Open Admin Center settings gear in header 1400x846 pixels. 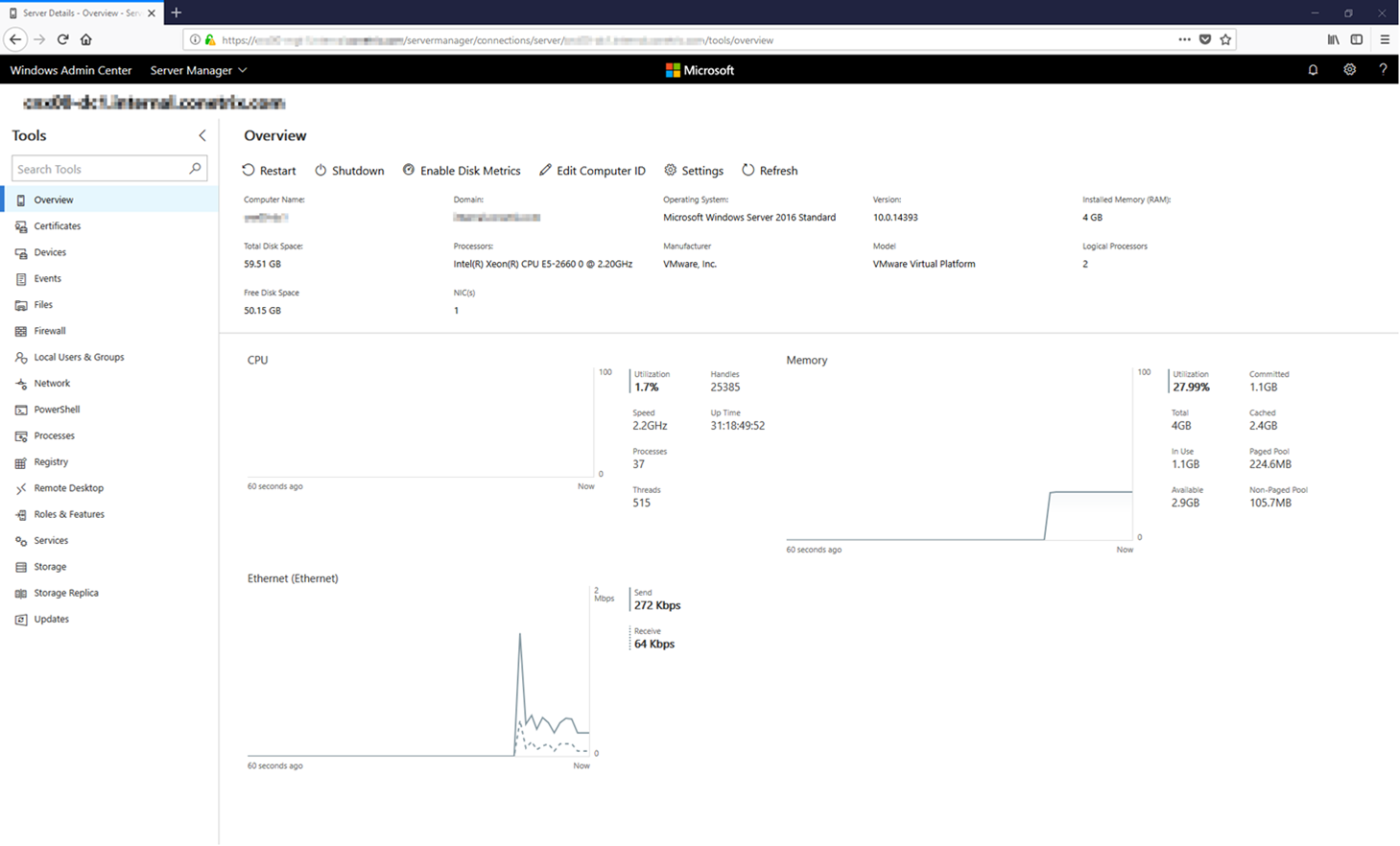click(x=1349, y=70)
